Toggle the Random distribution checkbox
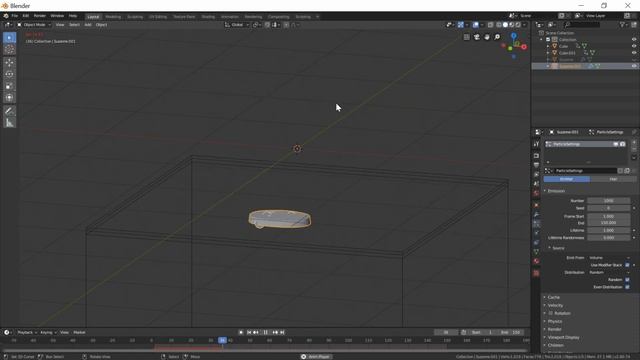This screenshot has width=640, height=360. pyautogui.click(x=627, y=280)
